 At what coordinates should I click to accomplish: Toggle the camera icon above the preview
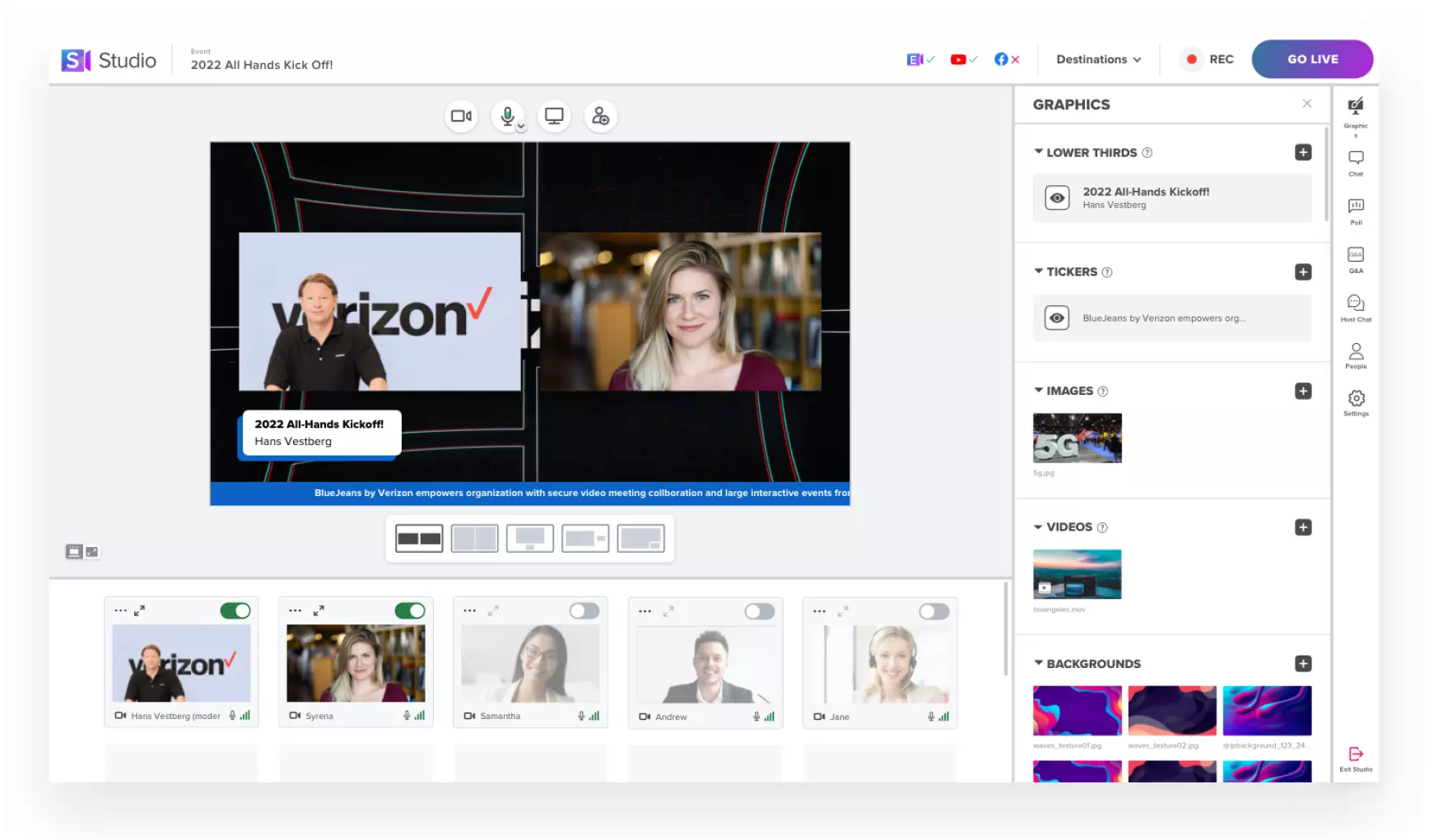[x=461, y=116]
